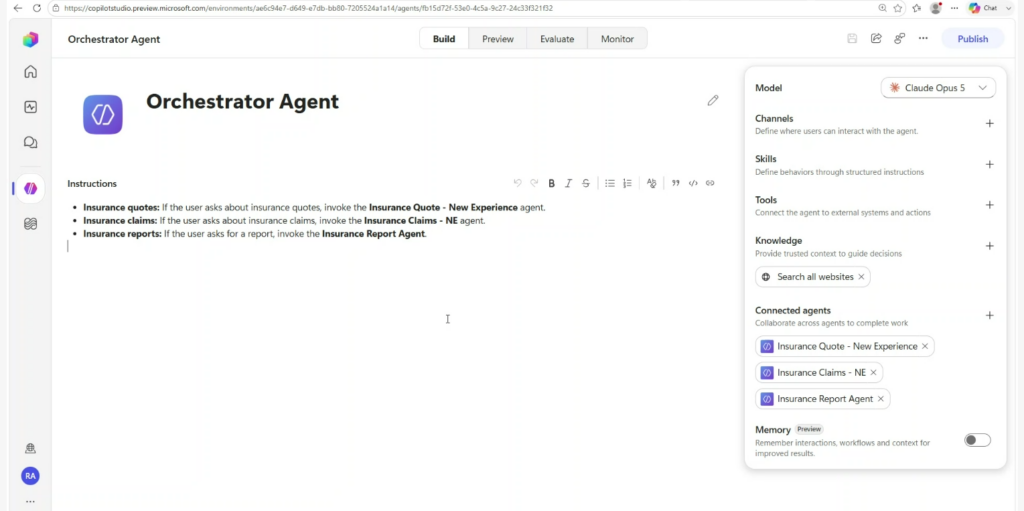Image resolution: width=1024 pixels, height=511 pixels.
Task: Bookmark this page with star icon
Action: pyautogui.click(x=898, y=8)
